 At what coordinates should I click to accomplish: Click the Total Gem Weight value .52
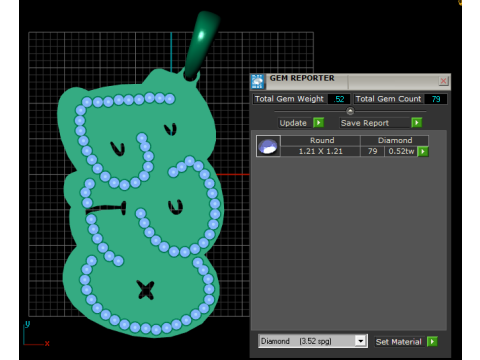[x=339, y=99]
